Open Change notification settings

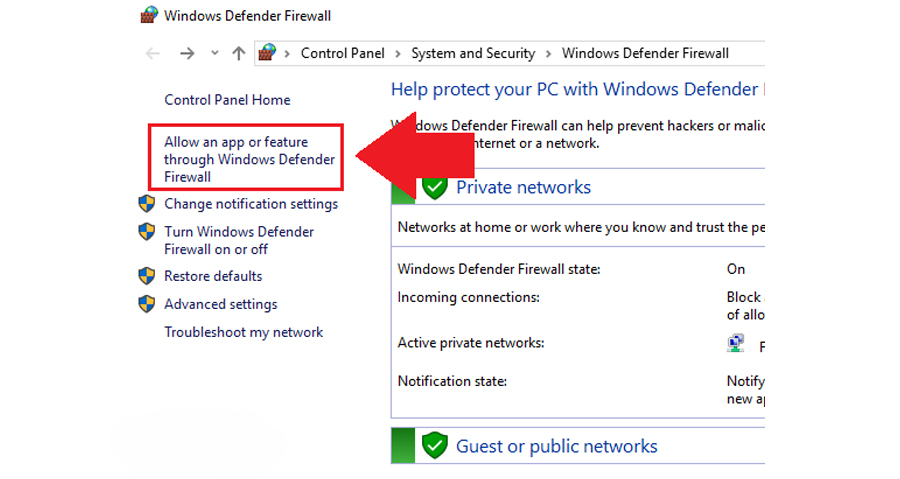251,204
